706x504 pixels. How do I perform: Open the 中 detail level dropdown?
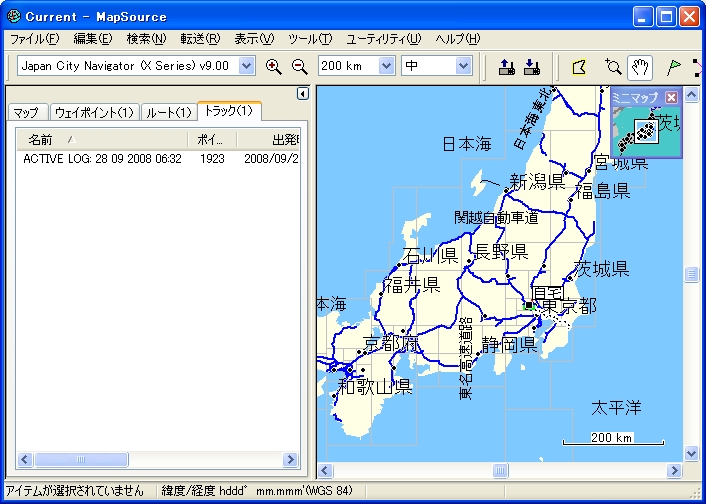coord(463,66)
